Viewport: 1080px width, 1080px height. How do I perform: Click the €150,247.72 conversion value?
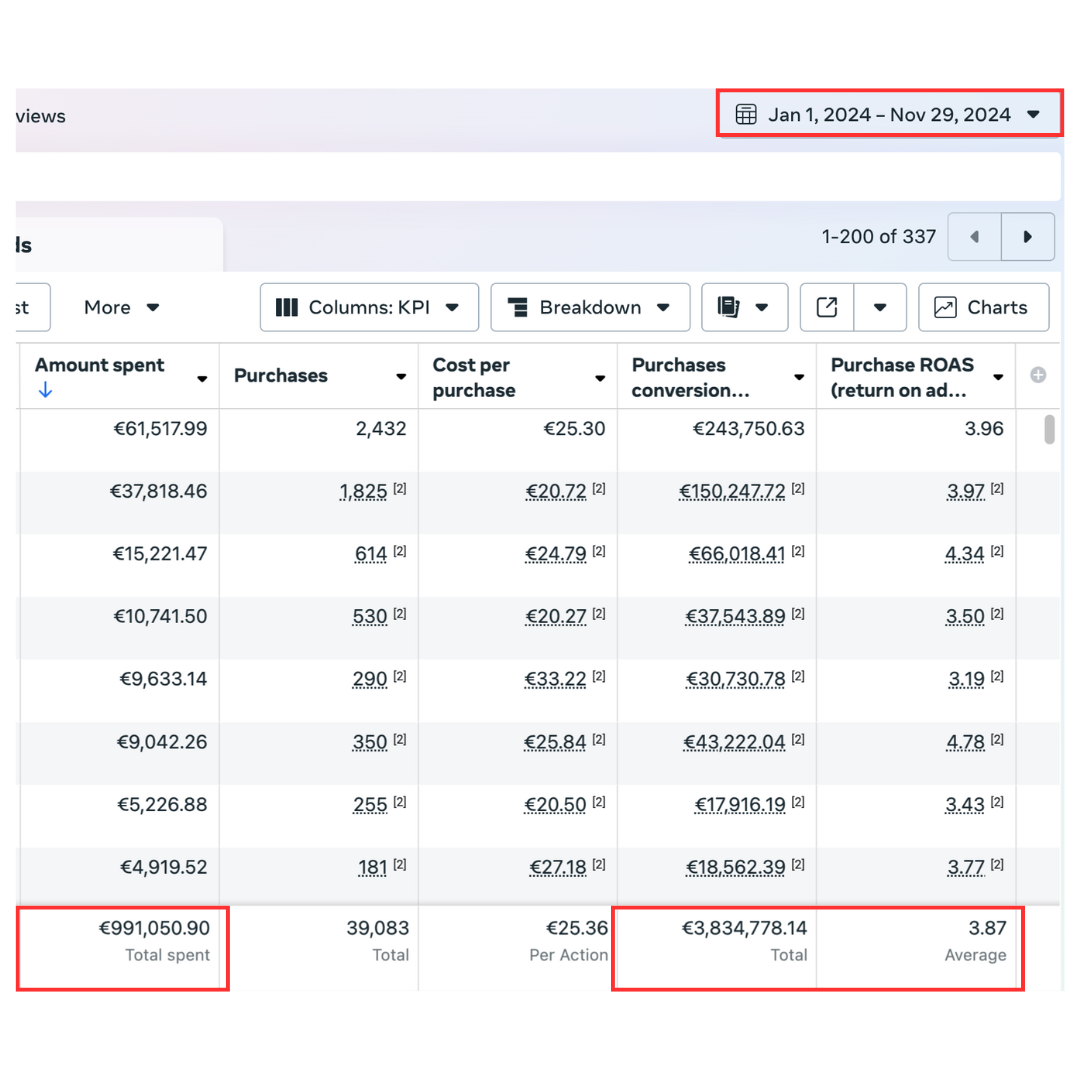pos(732,492)
